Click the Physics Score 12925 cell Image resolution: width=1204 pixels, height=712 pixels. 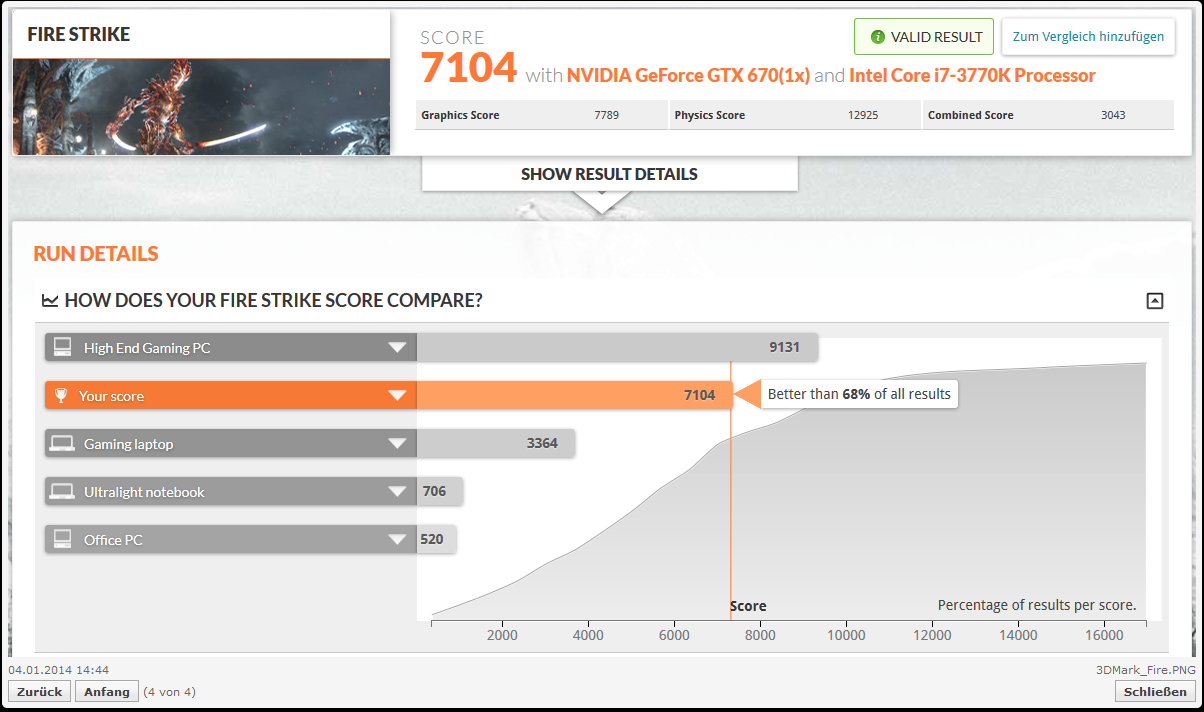tap(794, 115)
